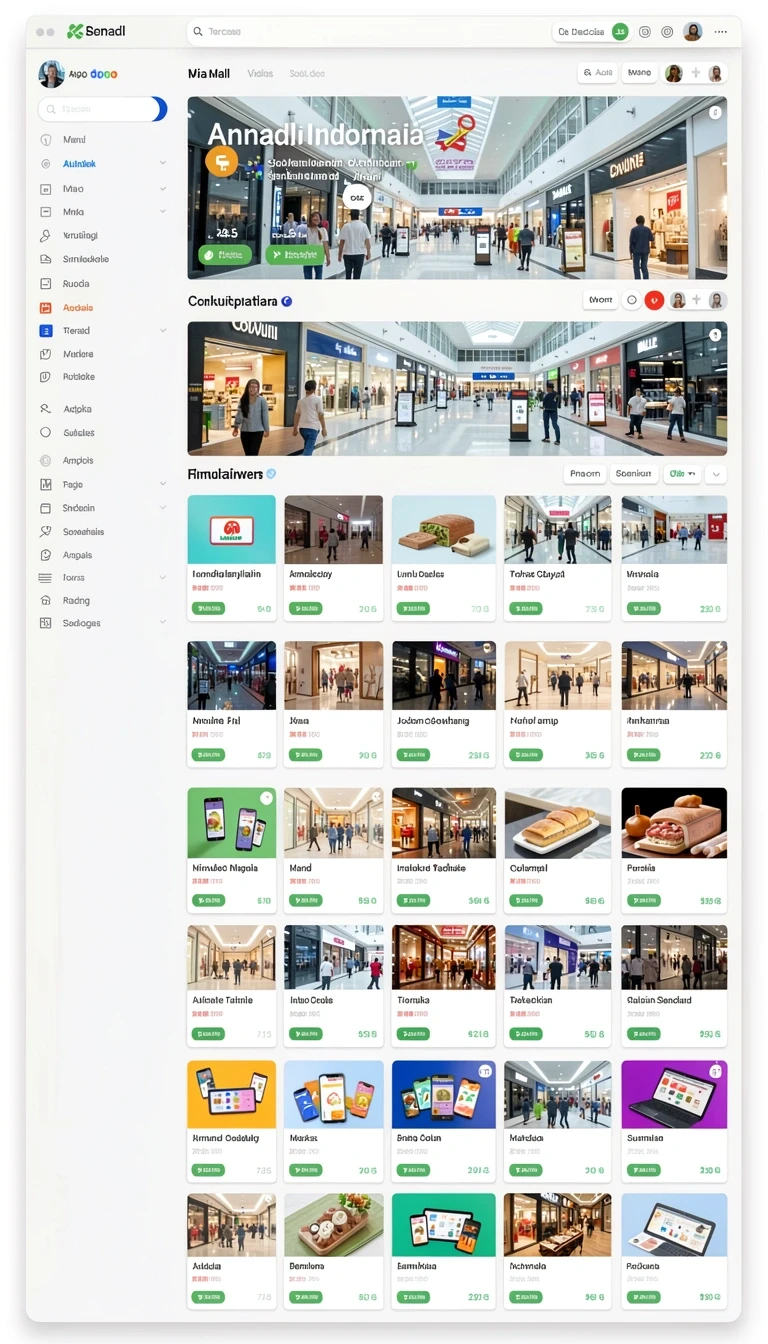Toggle the corner mark on Sumnisa card

pyautogui.click(x=715, y=1071)
